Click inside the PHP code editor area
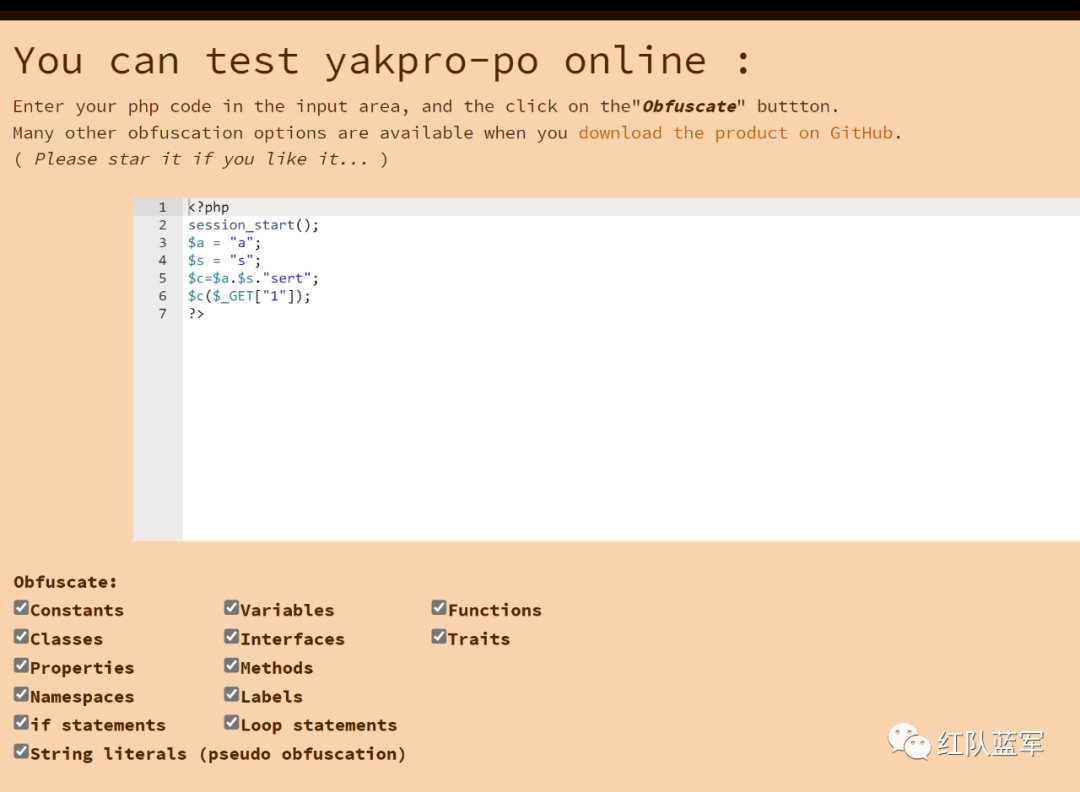This screenshot has height=792, width=1080. [631, 370]
